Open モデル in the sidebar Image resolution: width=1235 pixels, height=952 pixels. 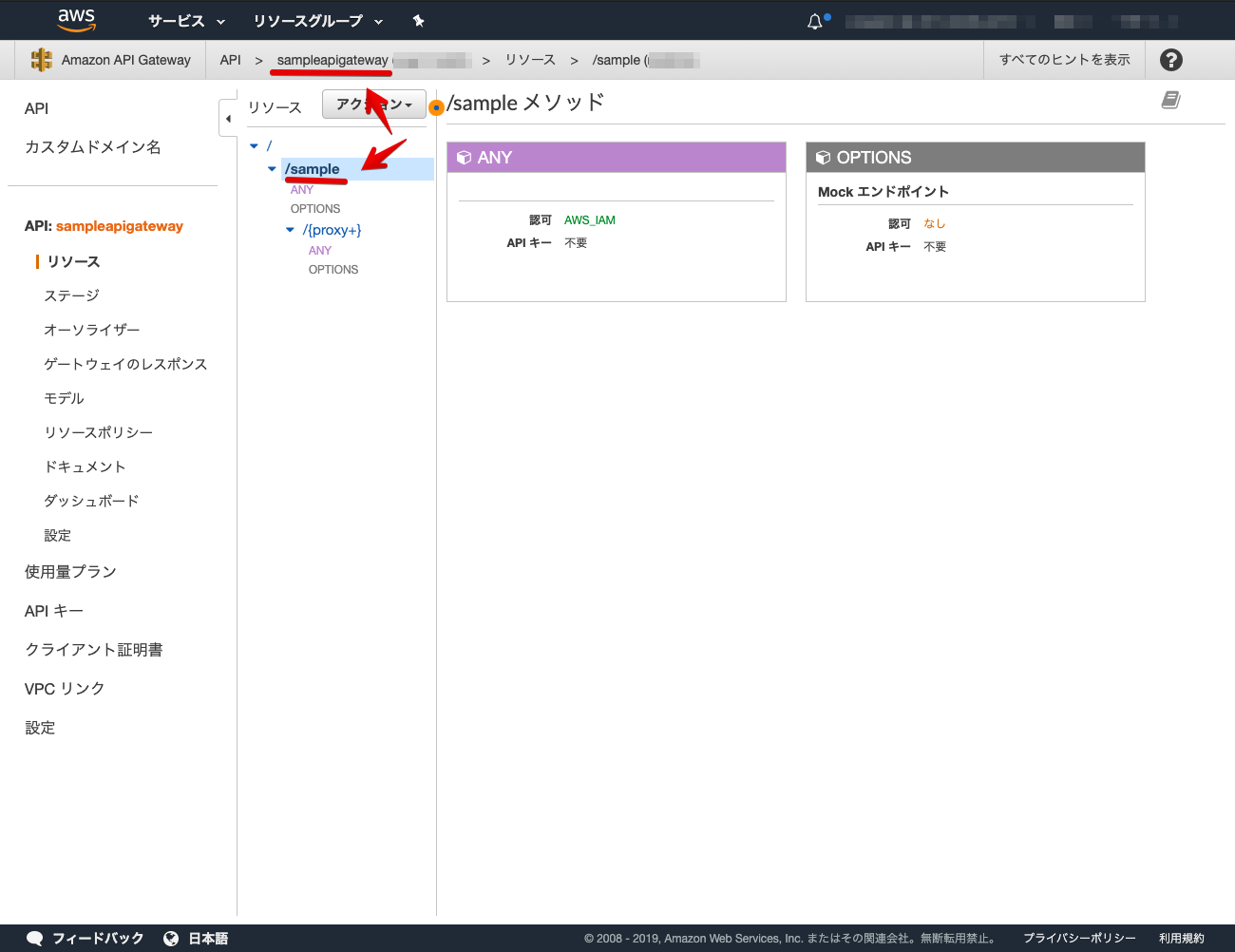(64, 398)
